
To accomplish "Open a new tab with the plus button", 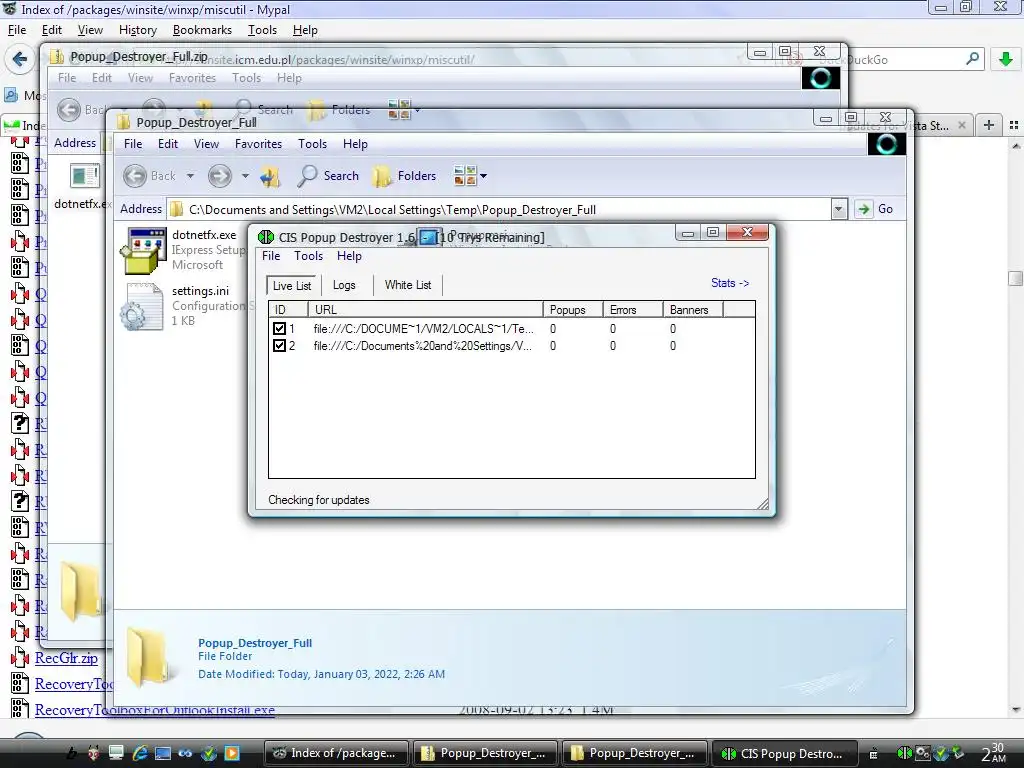I will click(x=989, y=125).
